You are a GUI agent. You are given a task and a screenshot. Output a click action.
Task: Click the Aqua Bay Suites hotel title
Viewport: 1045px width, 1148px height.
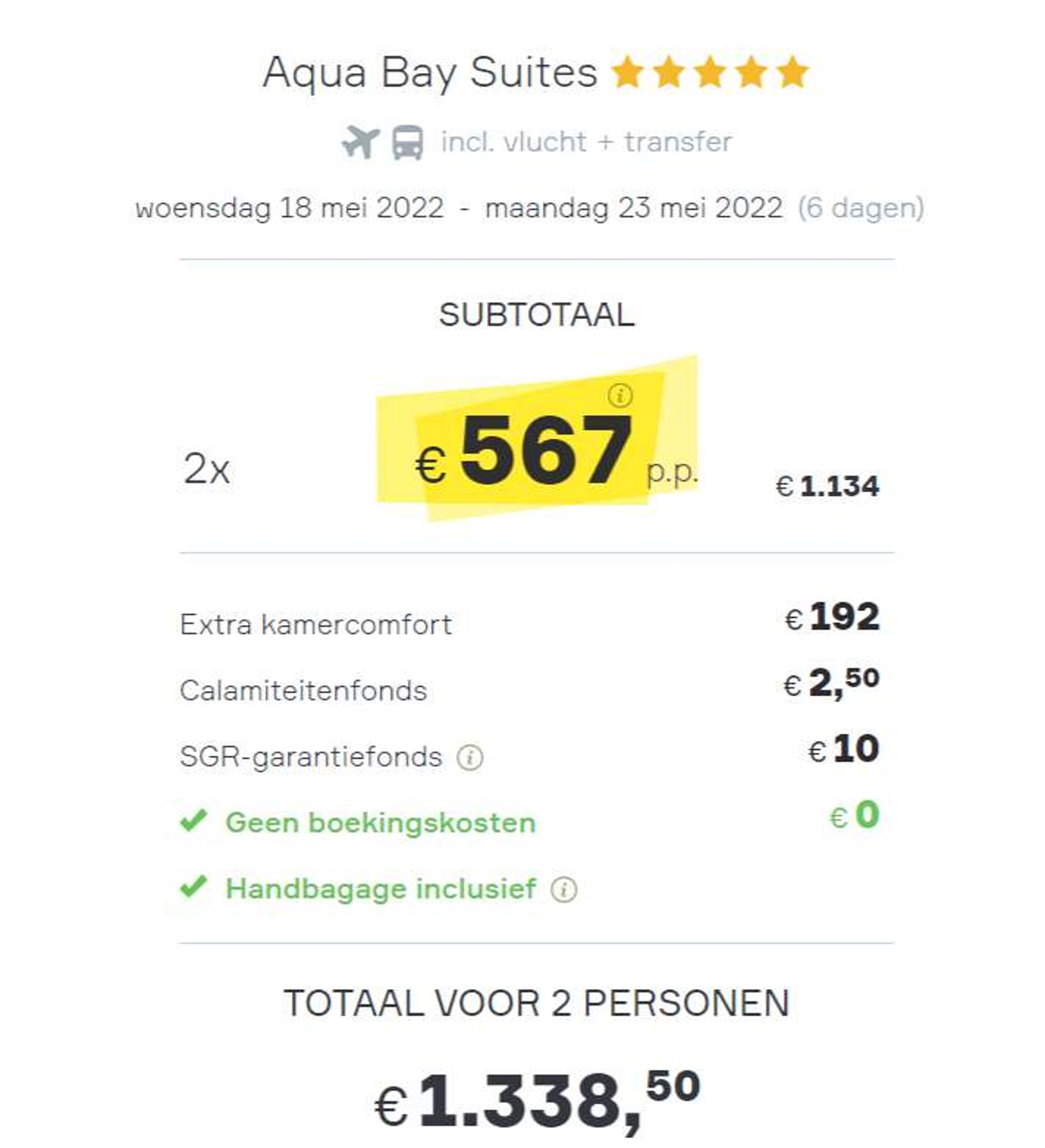430,72
